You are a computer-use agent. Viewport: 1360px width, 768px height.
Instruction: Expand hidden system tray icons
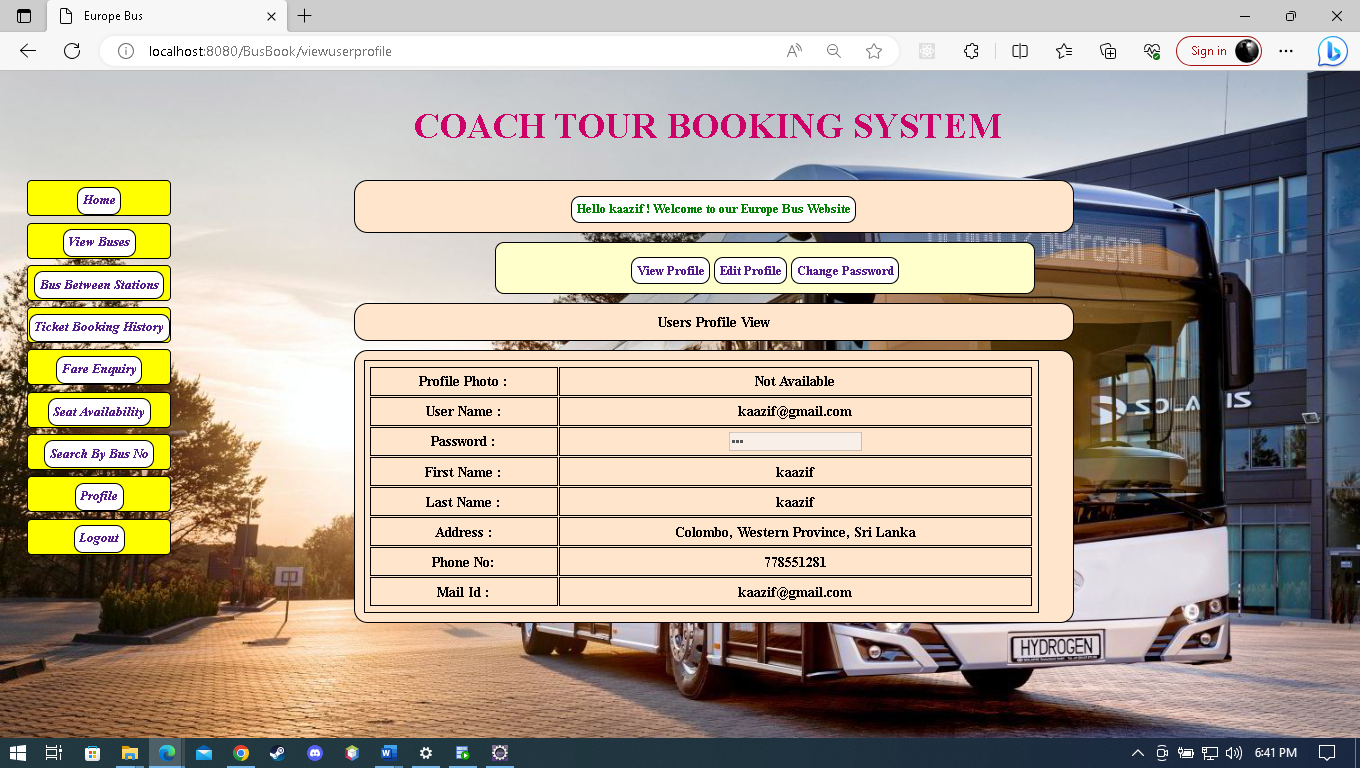(1138, 753)
